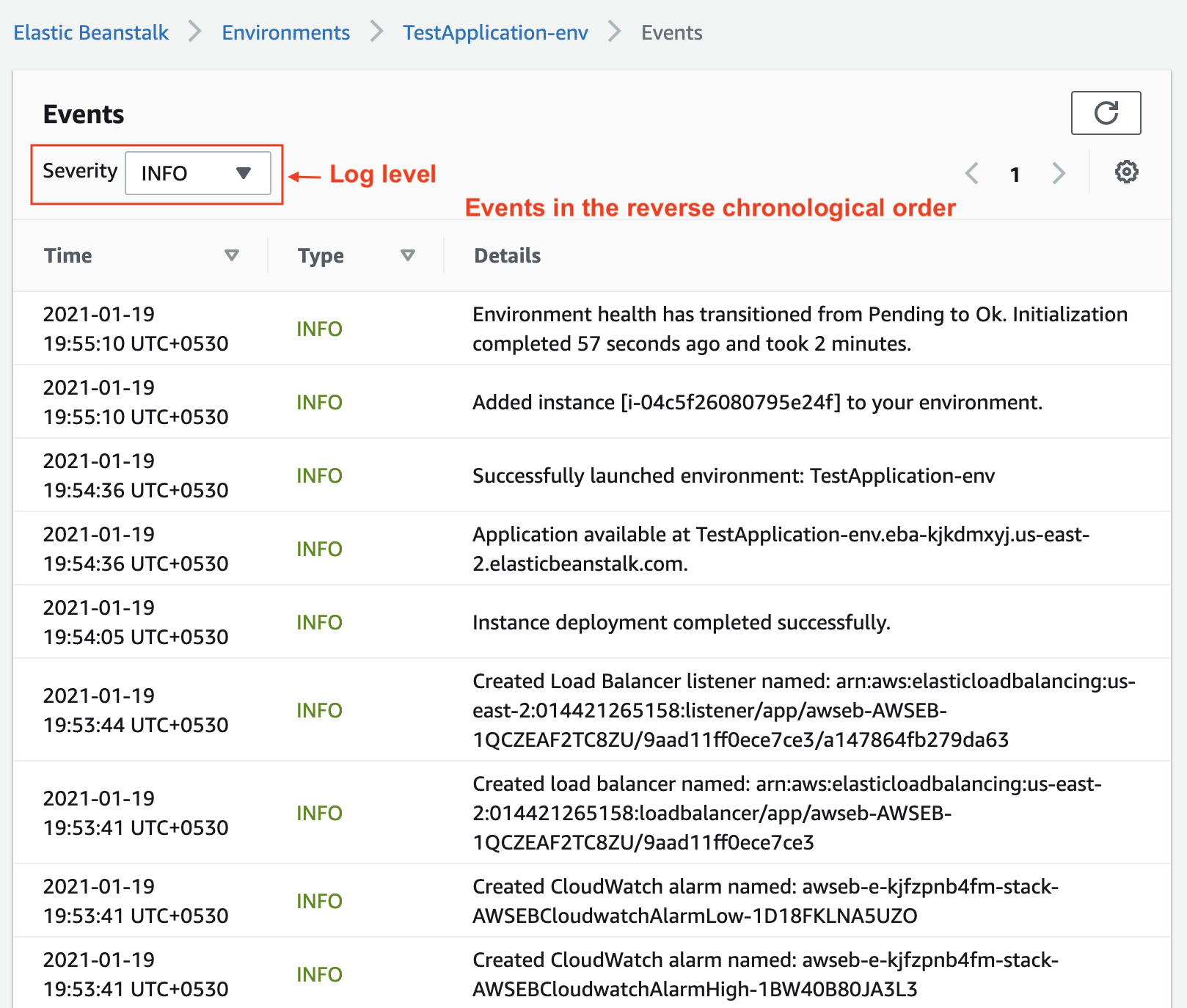Click INFO type in 19:53:44 row

(319, 710)
